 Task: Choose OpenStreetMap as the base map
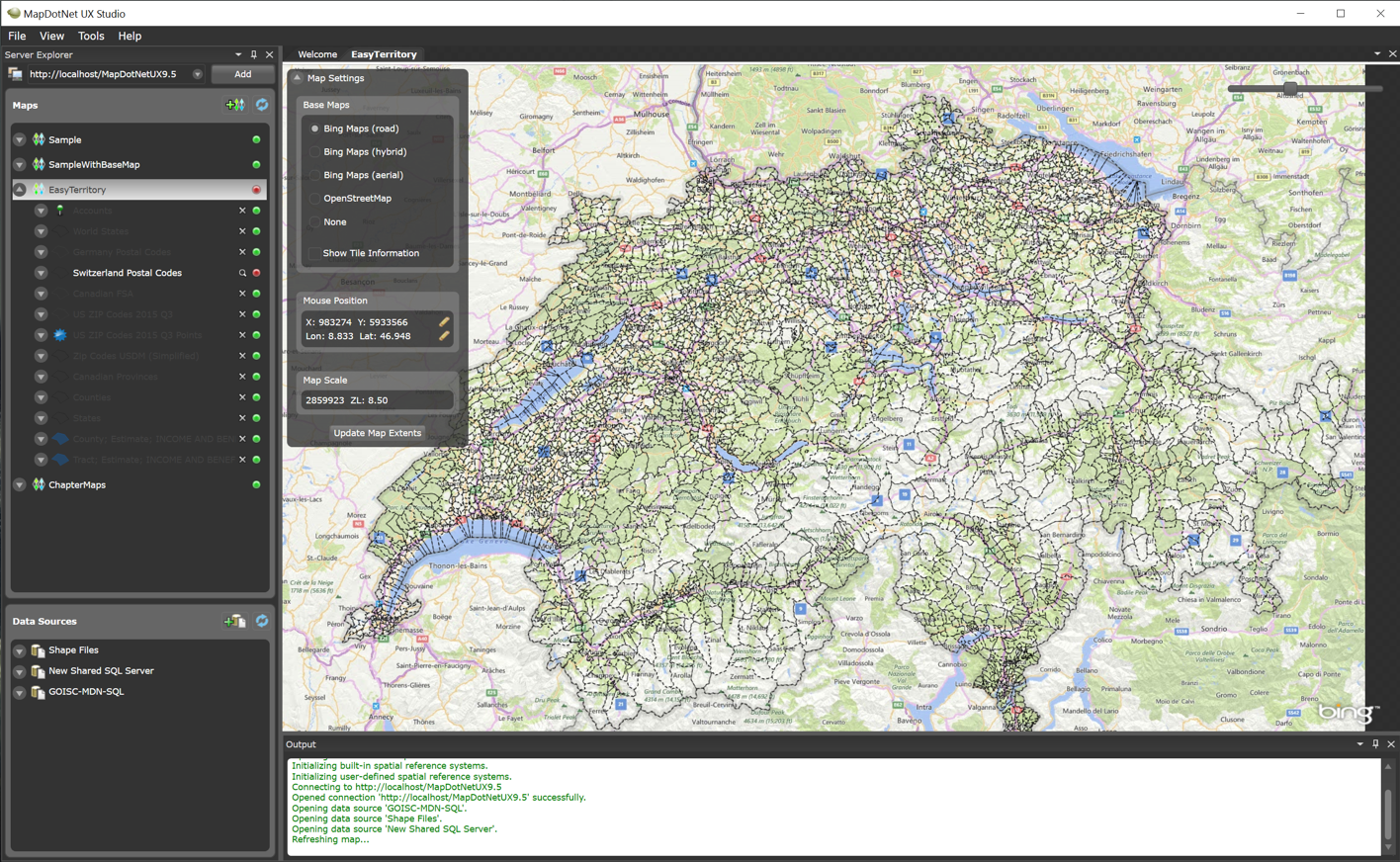click(x=315, y=199)
